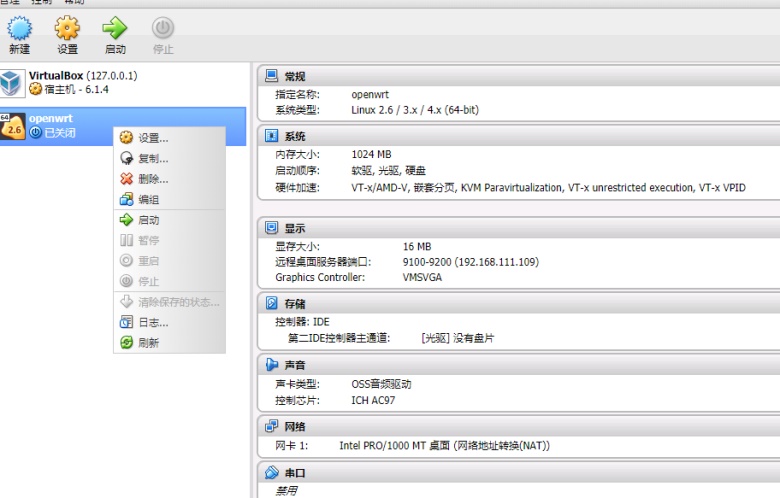Open the 声音 section header
The image size is (780, 498).
(x=519, y=365)
